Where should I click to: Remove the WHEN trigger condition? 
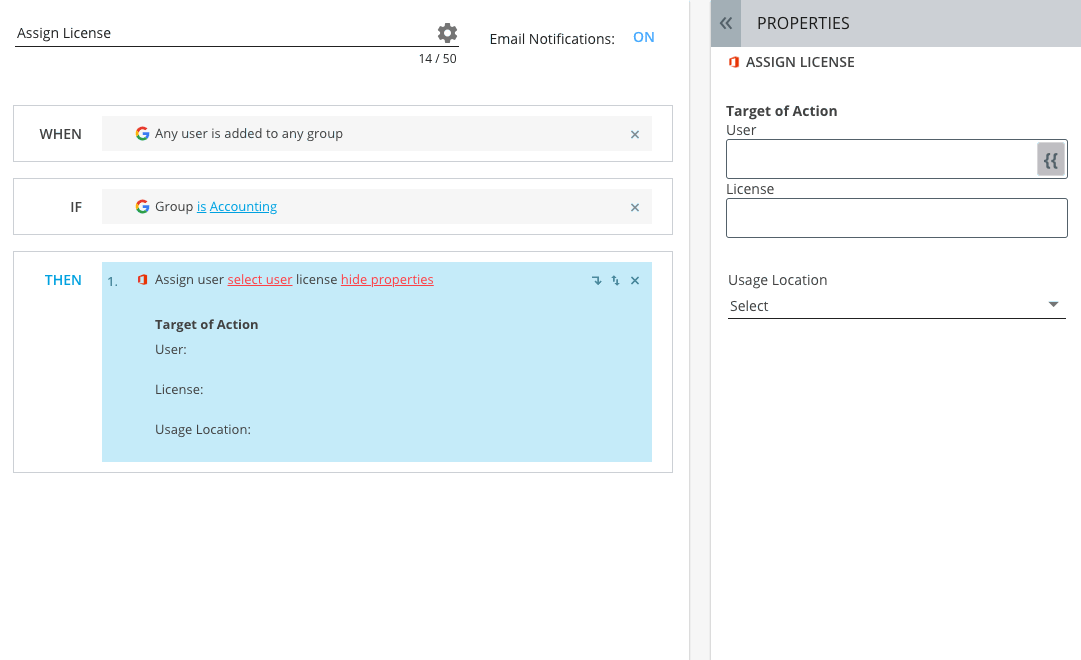pyautogui.click(x=634, y=134)
